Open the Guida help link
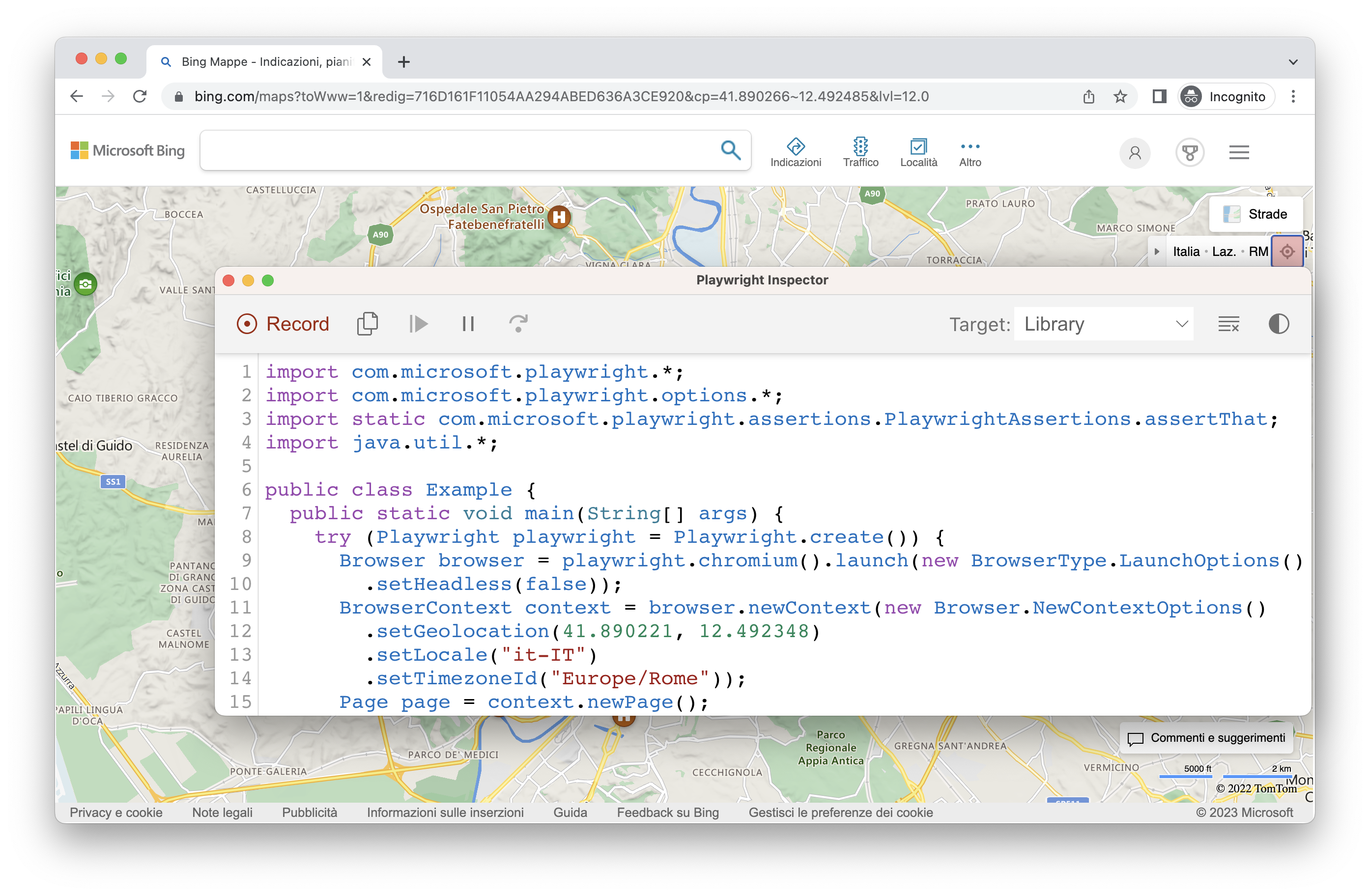Image resolution: width=1370 pixels, height=896 pixels. [570, 812]
